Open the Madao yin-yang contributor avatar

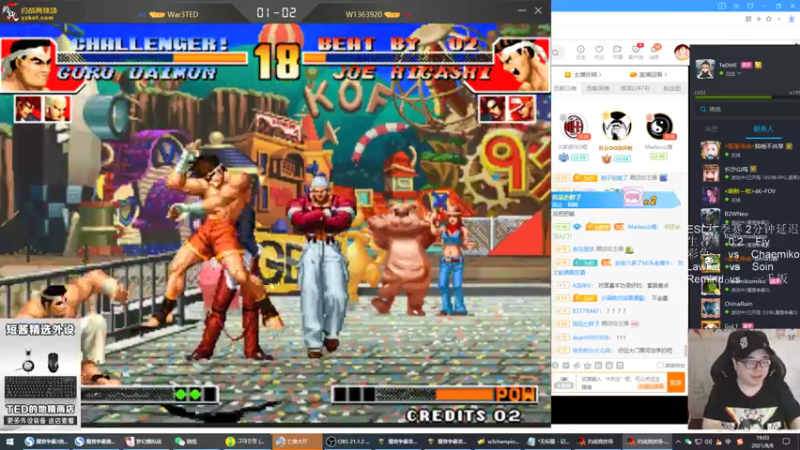tap(659, 127)
